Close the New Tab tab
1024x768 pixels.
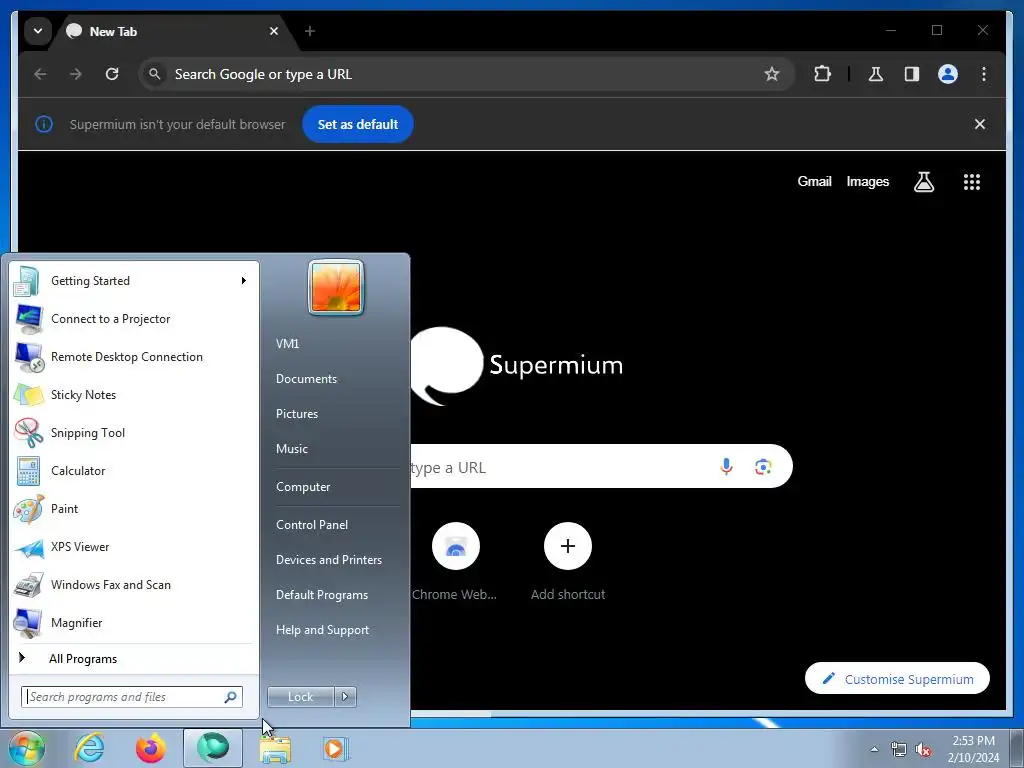[274, 31]
